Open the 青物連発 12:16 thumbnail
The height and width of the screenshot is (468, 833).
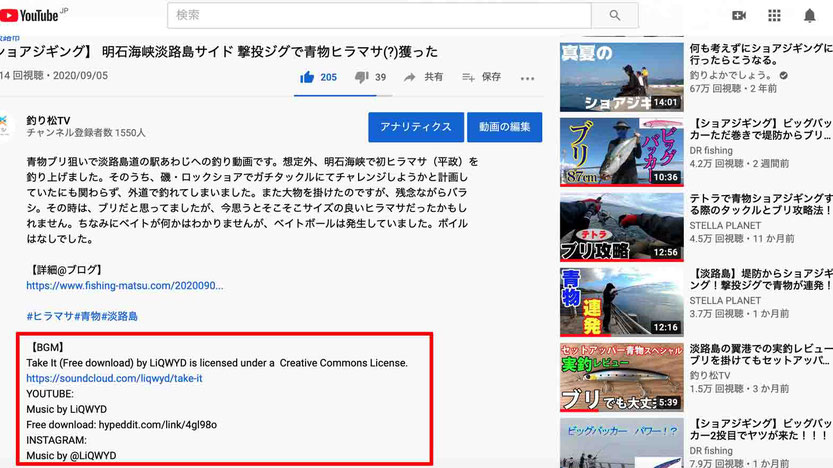622,302
